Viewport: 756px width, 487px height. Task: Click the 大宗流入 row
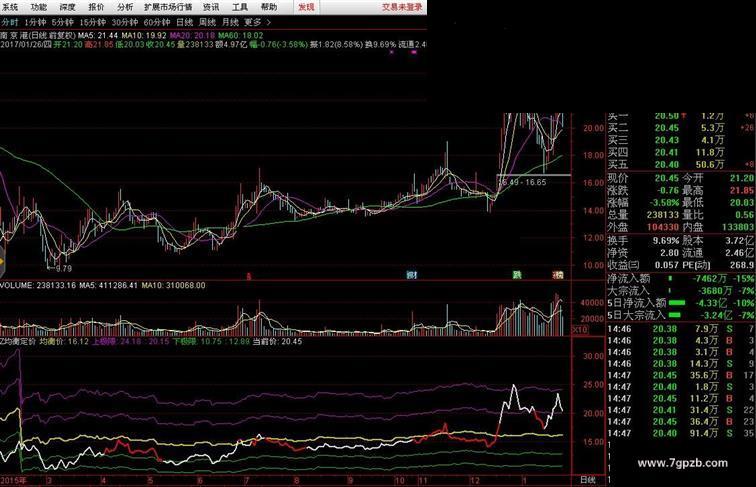(680, 291)
